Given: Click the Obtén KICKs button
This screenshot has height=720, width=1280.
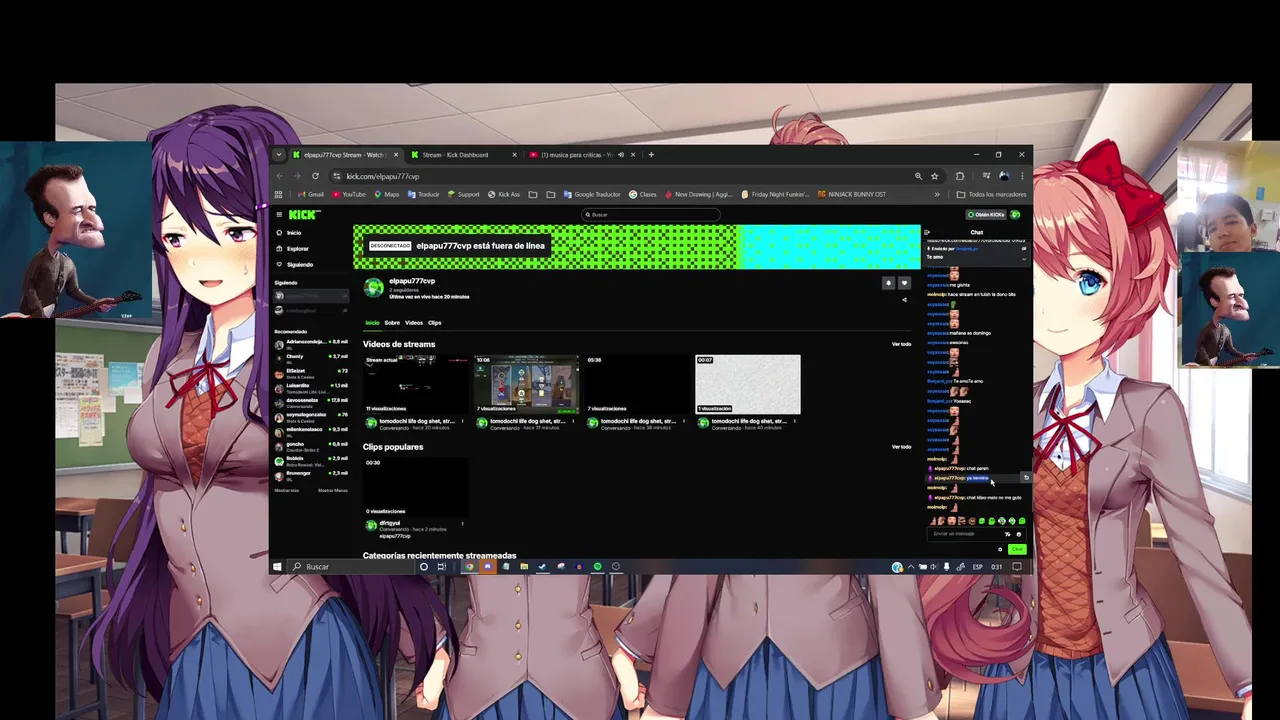Looking at the screenshot, I should (x=985, y=215).
